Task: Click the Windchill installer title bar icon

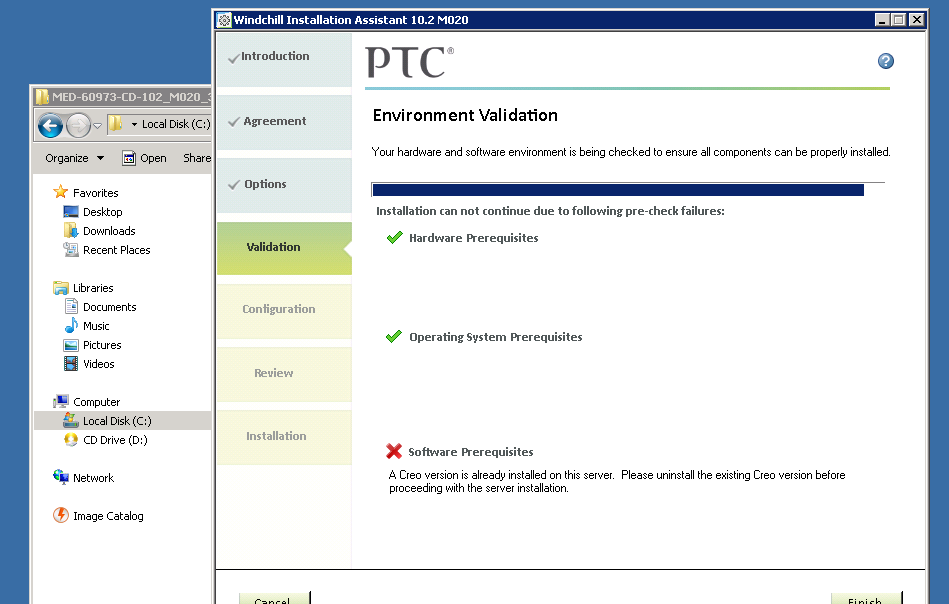Action: [x=225, y=20]
